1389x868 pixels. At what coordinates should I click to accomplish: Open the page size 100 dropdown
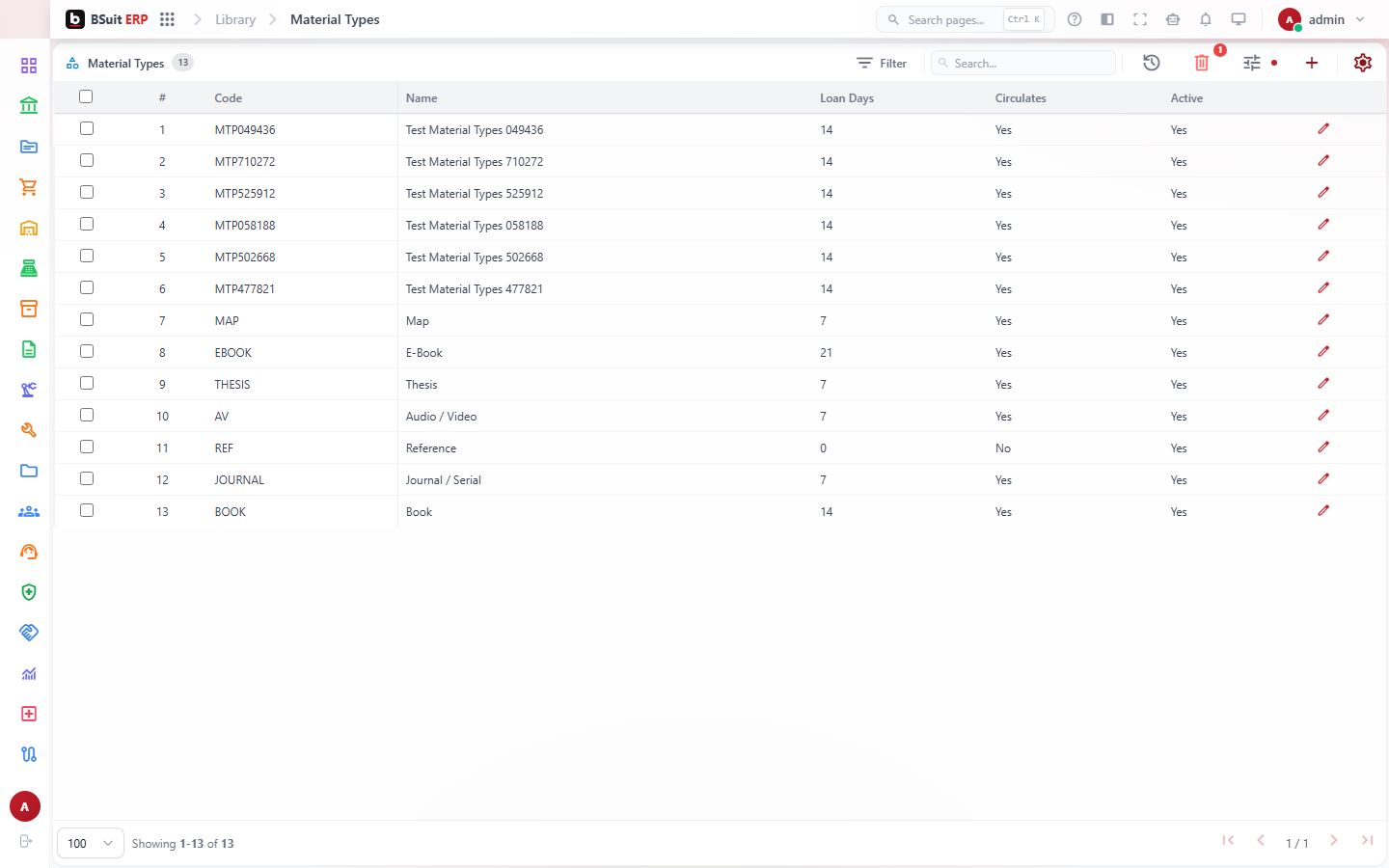91,843
